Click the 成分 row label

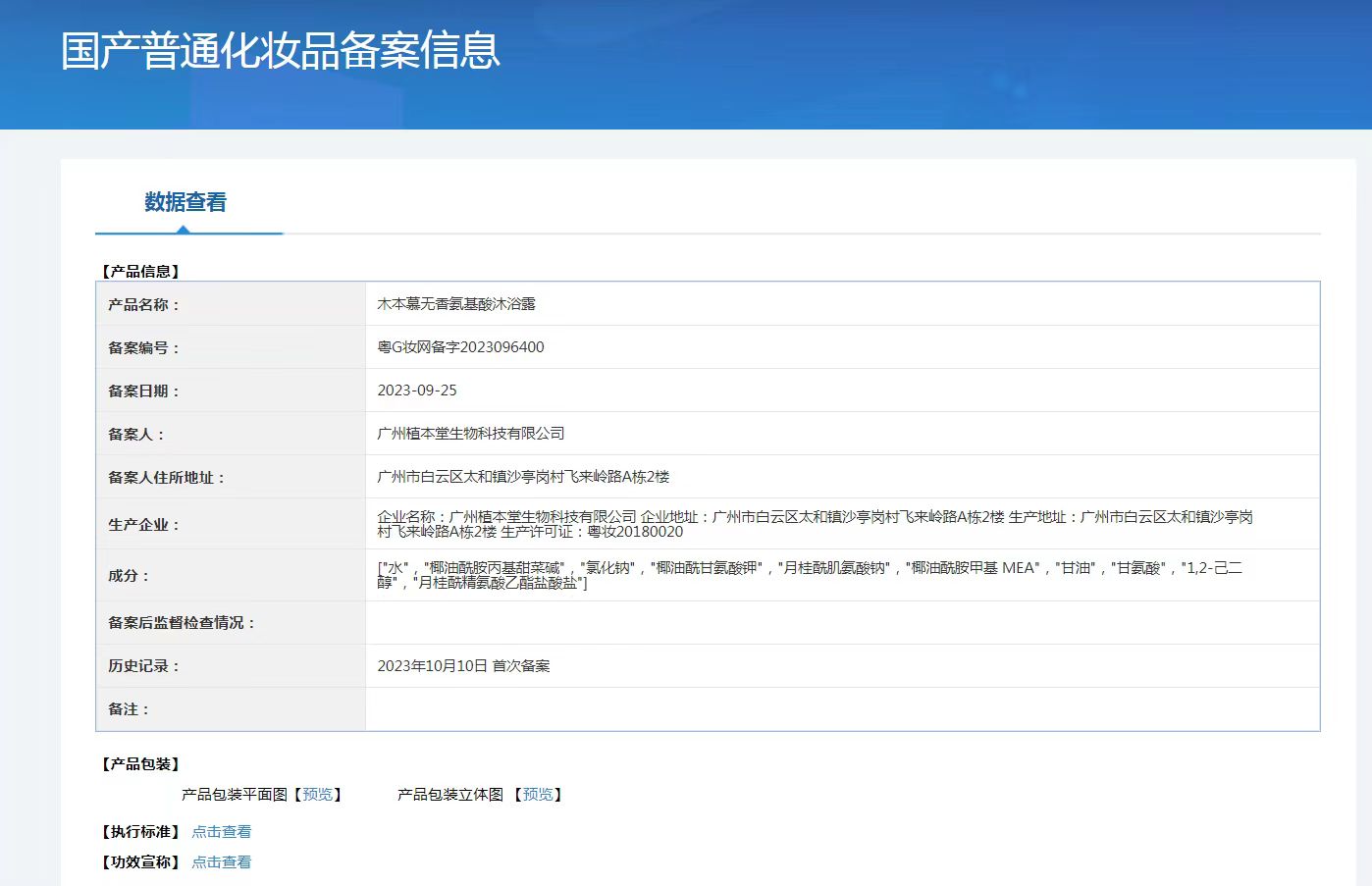point(128,576)
